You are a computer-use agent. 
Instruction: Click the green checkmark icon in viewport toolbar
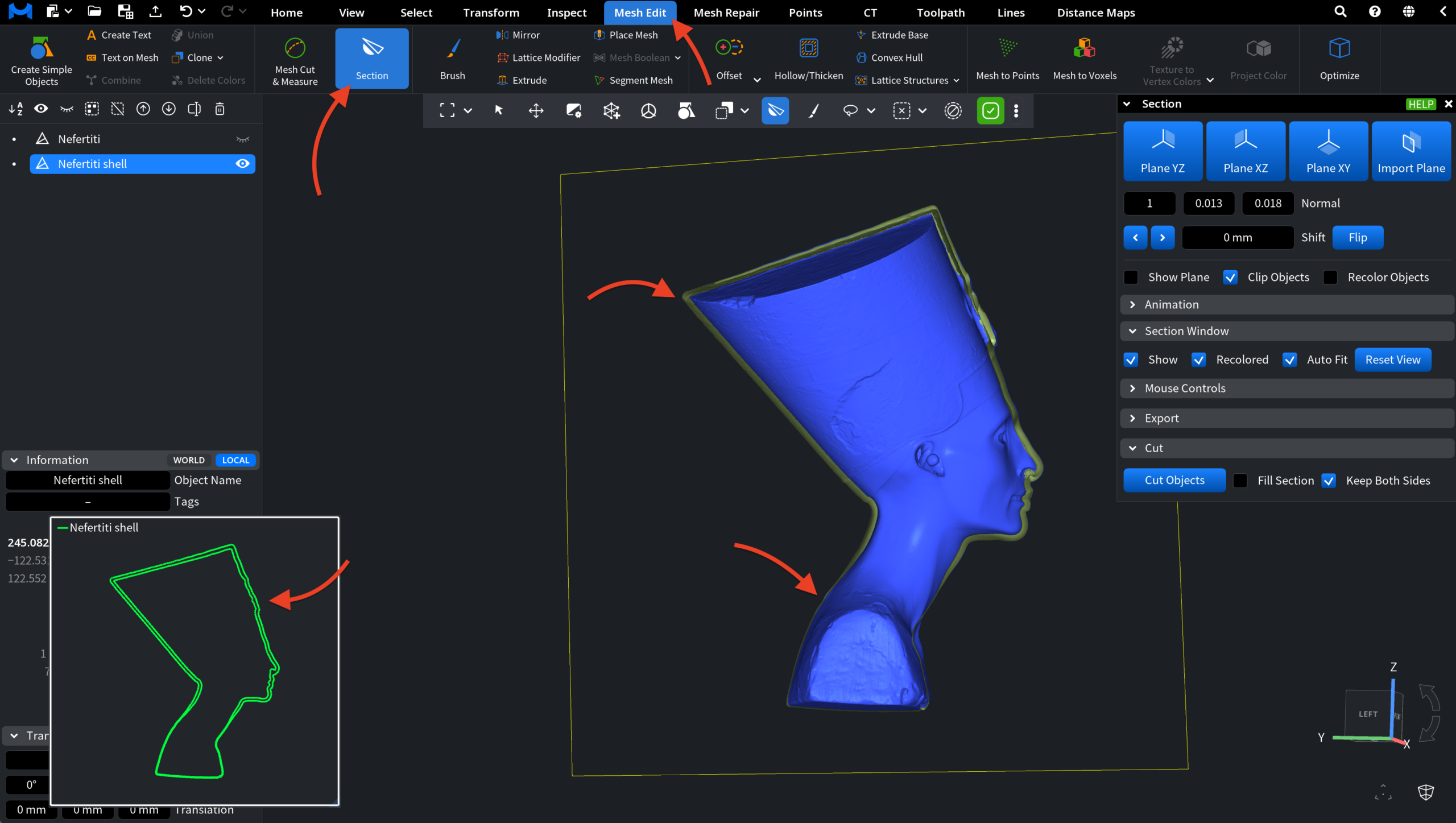click(x=990, y=110)
